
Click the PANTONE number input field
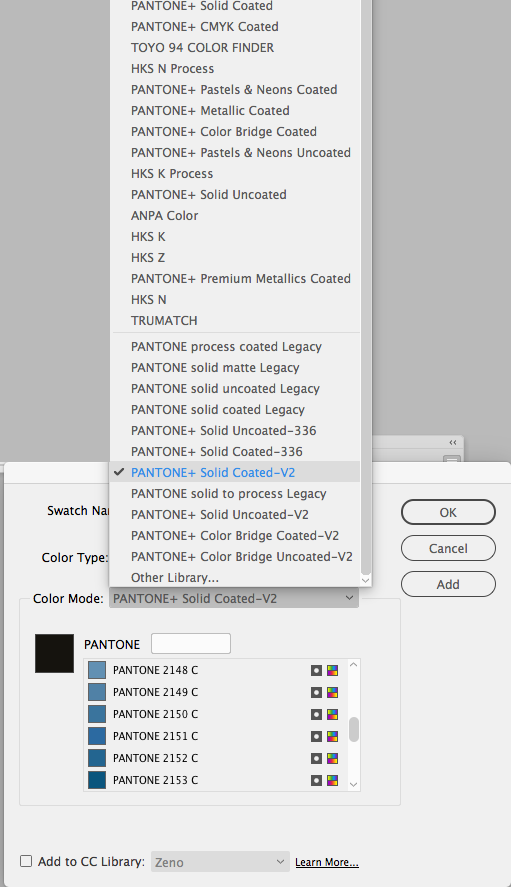pos(191,644)
